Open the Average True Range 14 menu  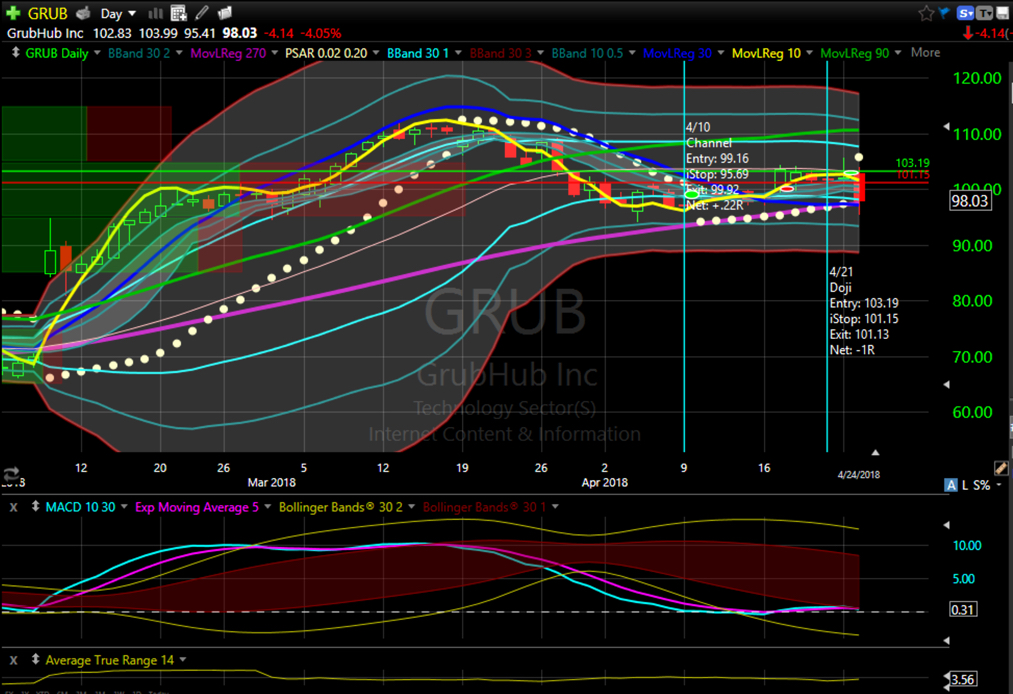click(183, 660)
